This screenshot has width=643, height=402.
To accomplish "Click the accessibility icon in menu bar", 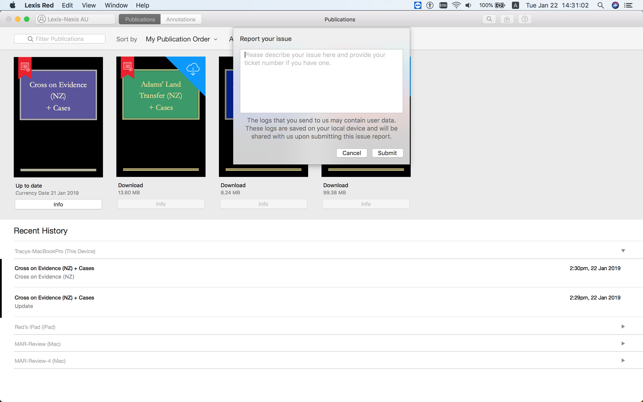I will (430, 5).
